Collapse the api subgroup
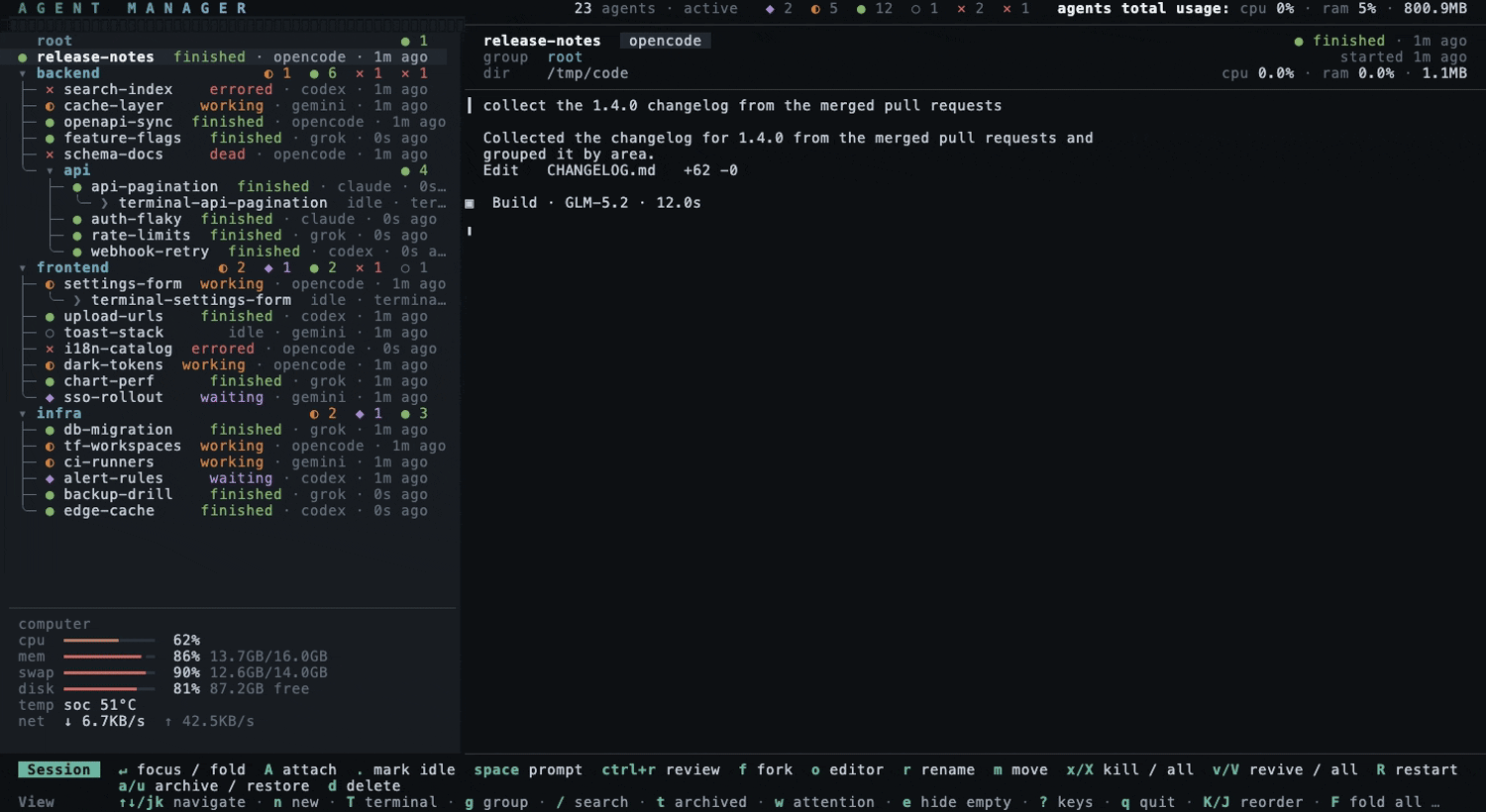The width and height of the screenshot is (1486, 812). click(x=50, y=171)
